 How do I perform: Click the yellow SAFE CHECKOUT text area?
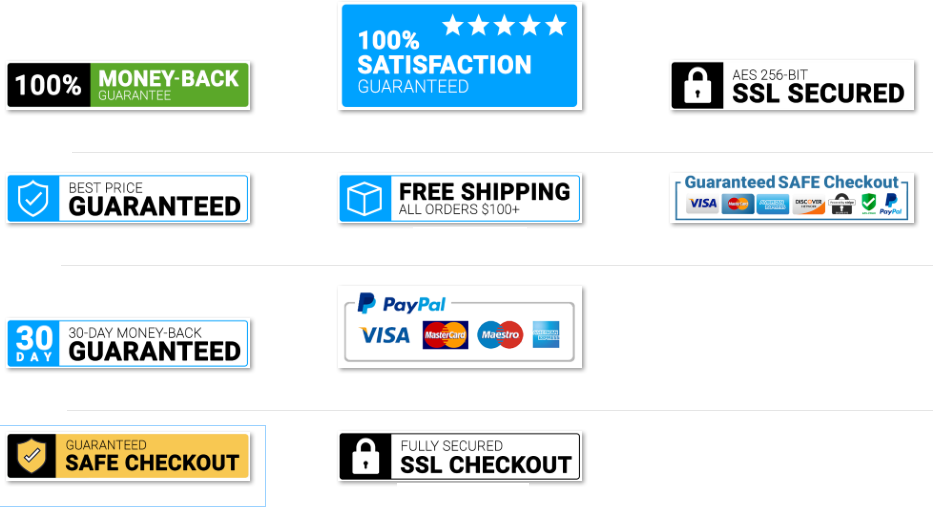(152, 456)
